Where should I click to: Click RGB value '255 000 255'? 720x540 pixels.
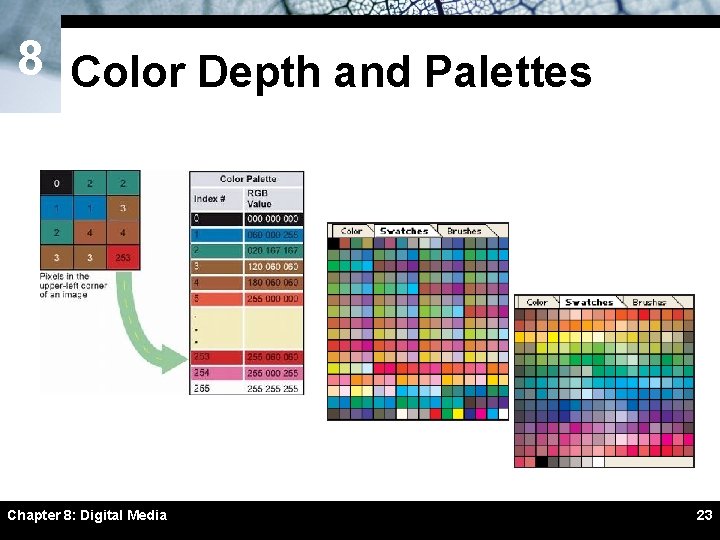[x=273, y=373]
